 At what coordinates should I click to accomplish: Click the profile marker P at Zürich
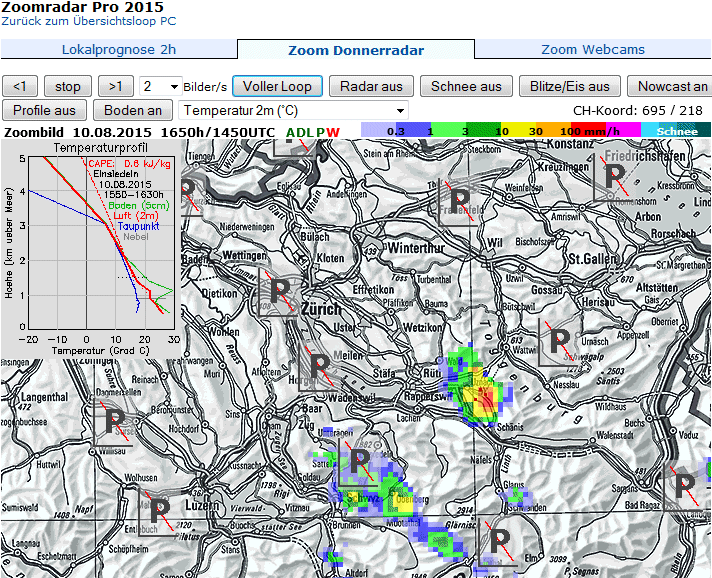(281, 292)
